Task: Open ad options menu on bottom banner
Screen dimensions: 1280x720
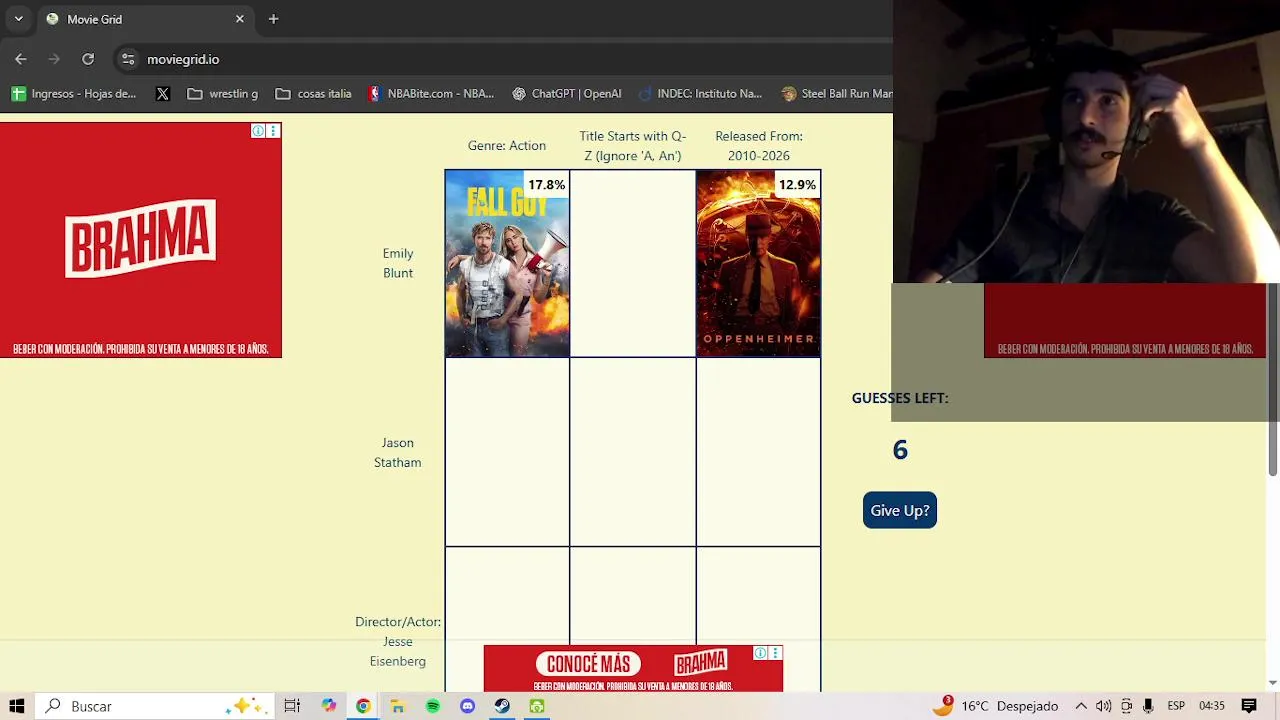Action: pos(775,653)
